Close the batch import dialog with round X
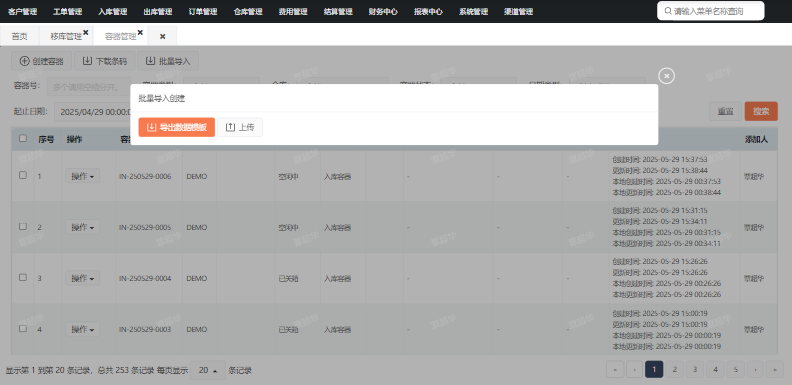Viewport: 792px width, 385px height. pyautogui.click(x=667, y=76)
